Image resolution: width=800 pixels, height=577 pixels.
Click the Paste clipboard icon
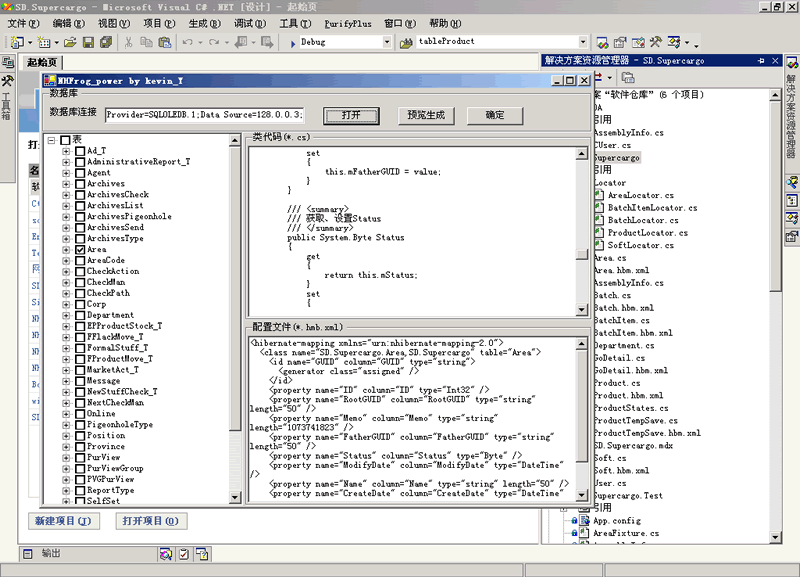tap(164, 42)
